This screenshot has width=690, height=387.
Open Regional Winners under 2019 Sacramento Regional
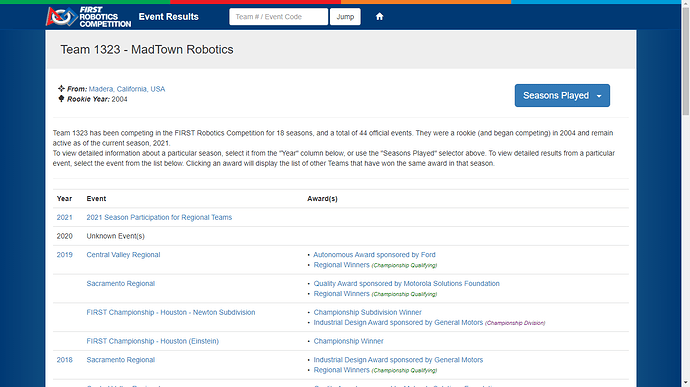[x=341, y=294]
